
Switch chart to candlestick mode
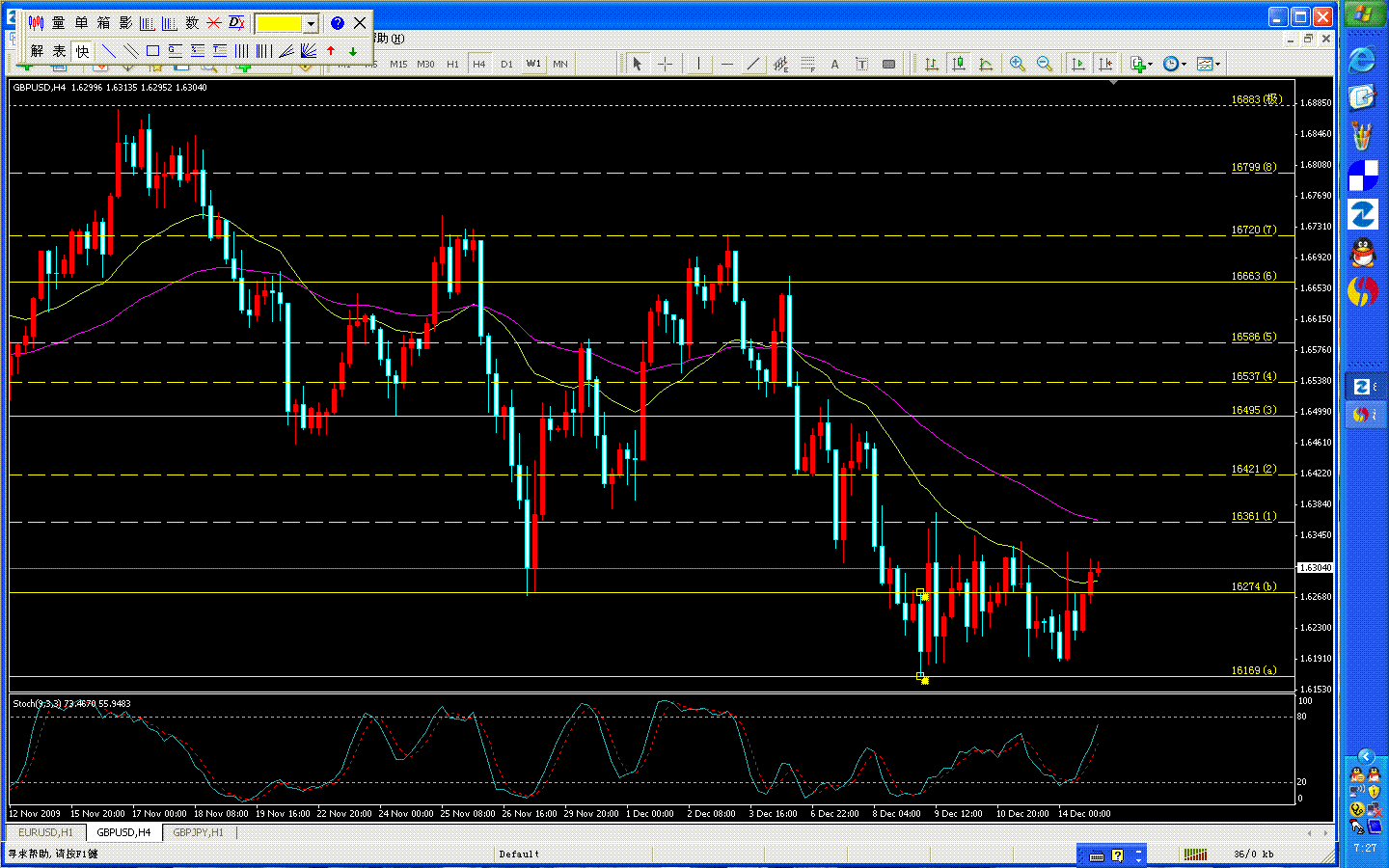tap(959, 64)
